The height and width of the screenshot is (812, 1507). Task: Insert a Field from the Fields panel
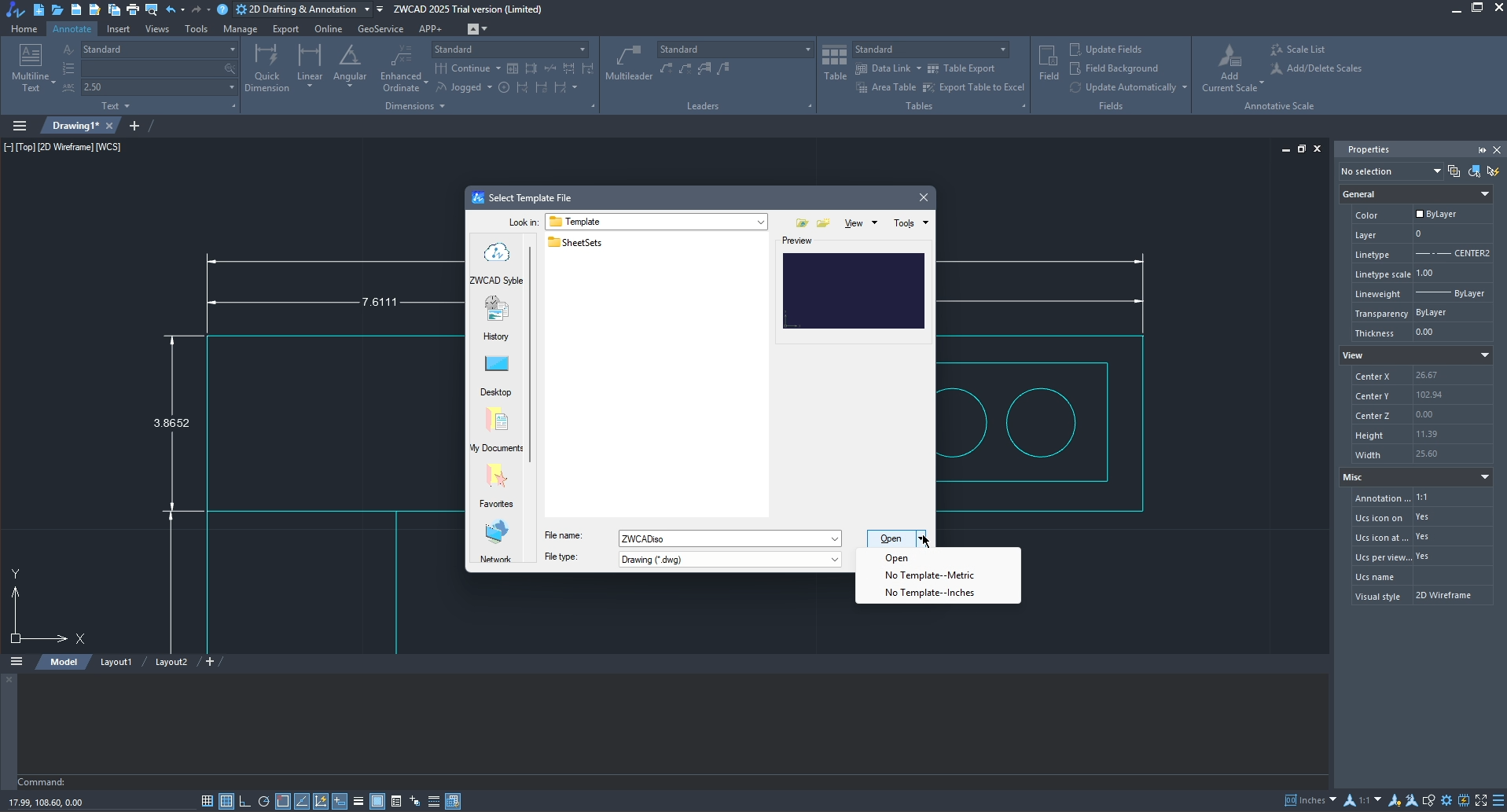(1049, 63)
